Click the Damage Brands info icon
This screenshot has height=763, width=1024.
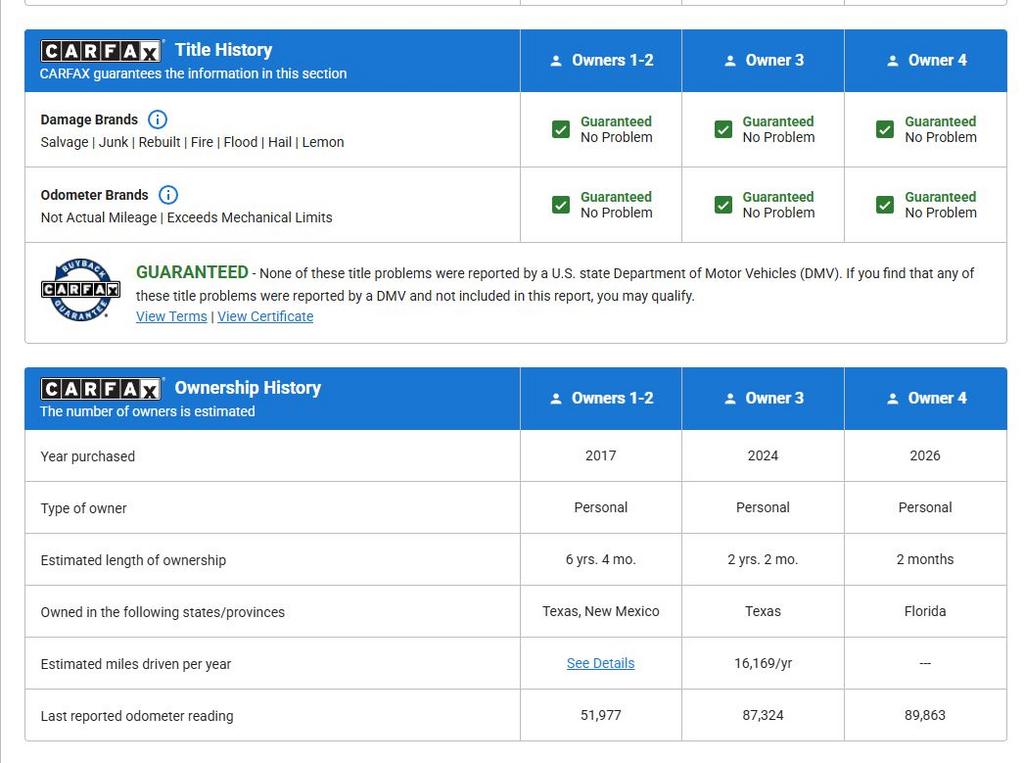tap(157, 120)
